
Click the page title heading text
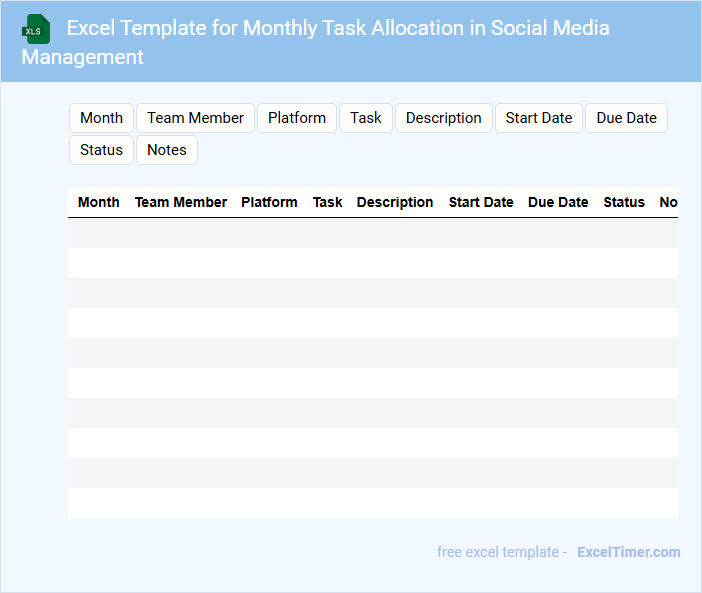click(338, 28)
